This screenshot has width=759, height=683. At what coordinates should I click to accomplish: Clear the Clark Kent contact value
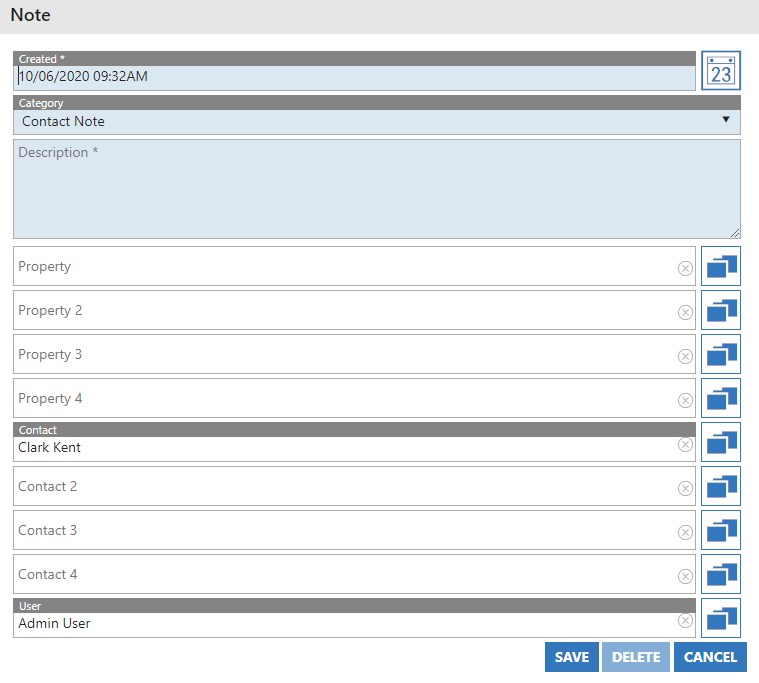coord(685,444)
